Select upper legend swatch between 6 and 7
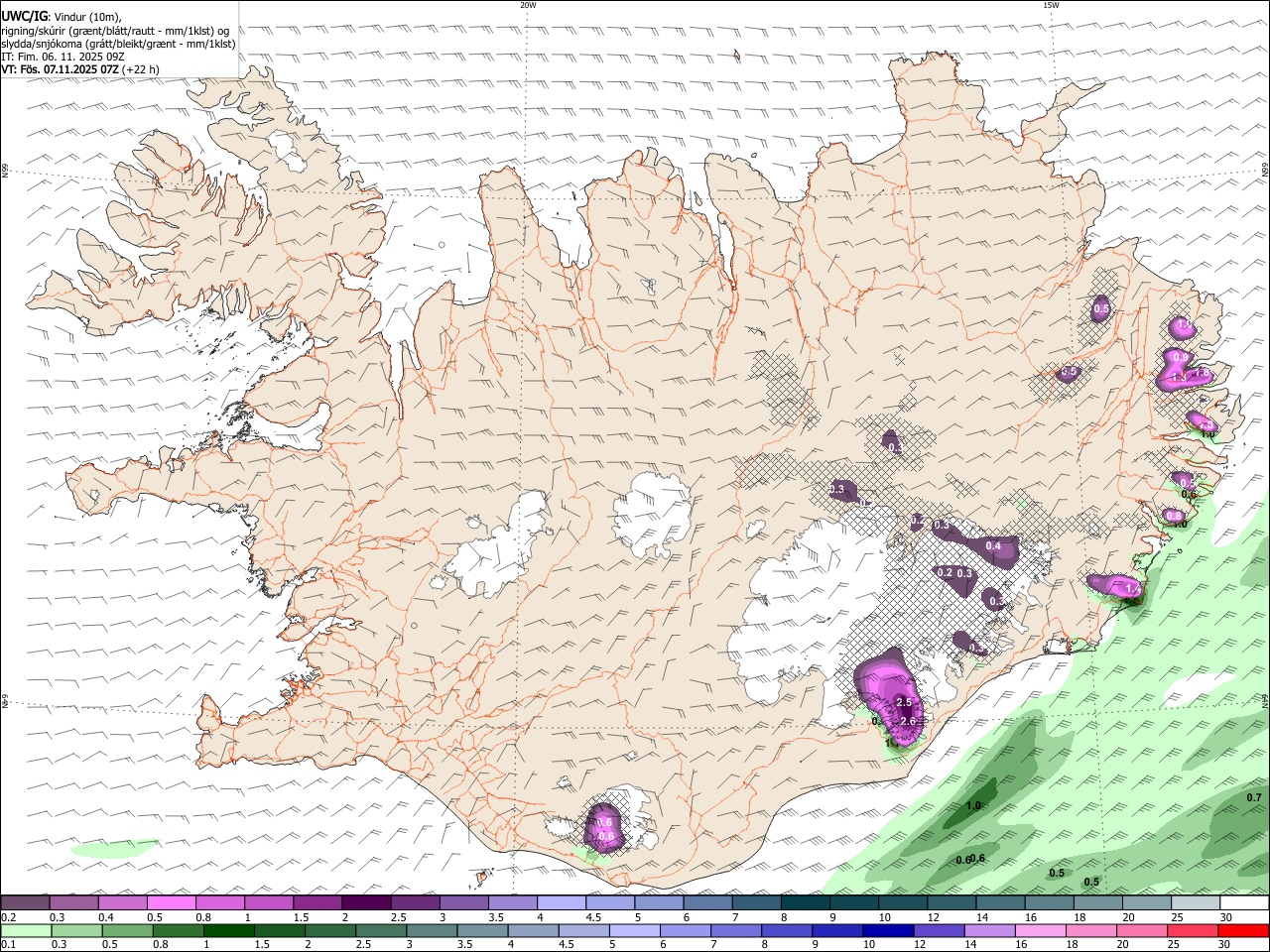This screenshot has width=1270, height=952. coord(707,902)
